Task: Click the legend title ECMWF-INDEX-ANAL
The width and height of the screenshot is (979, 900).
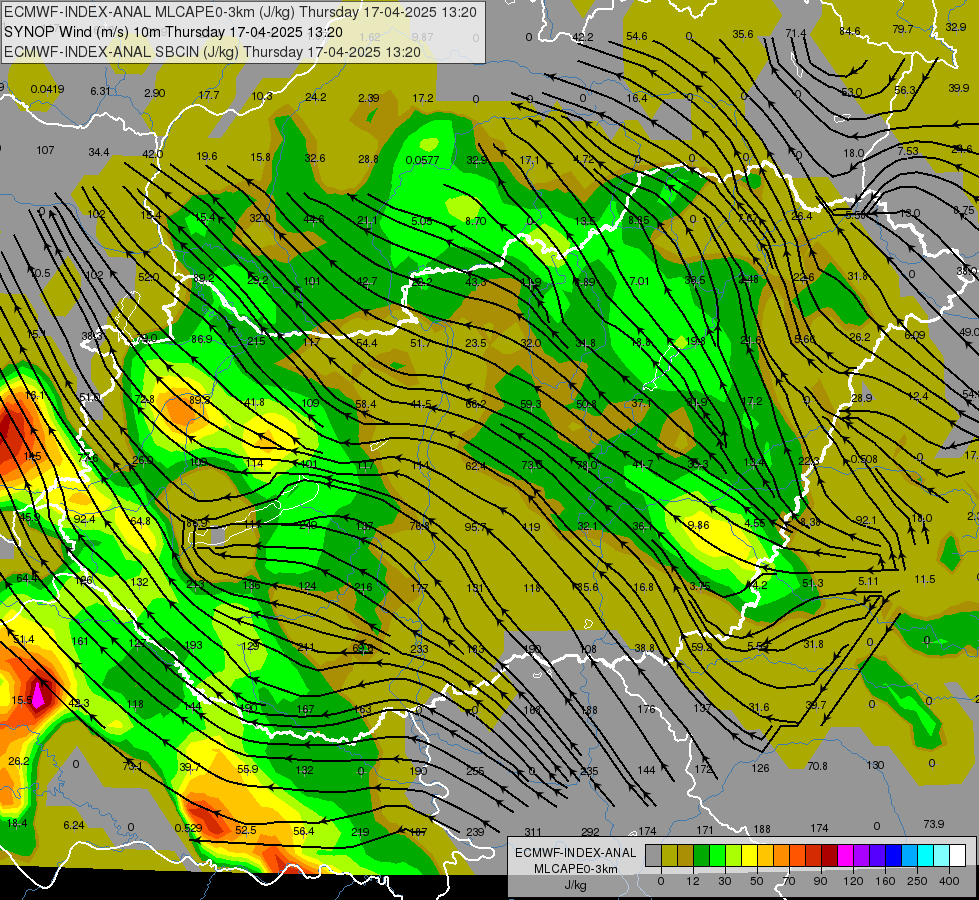Action: pyautogui.click(x=575, y=853)
